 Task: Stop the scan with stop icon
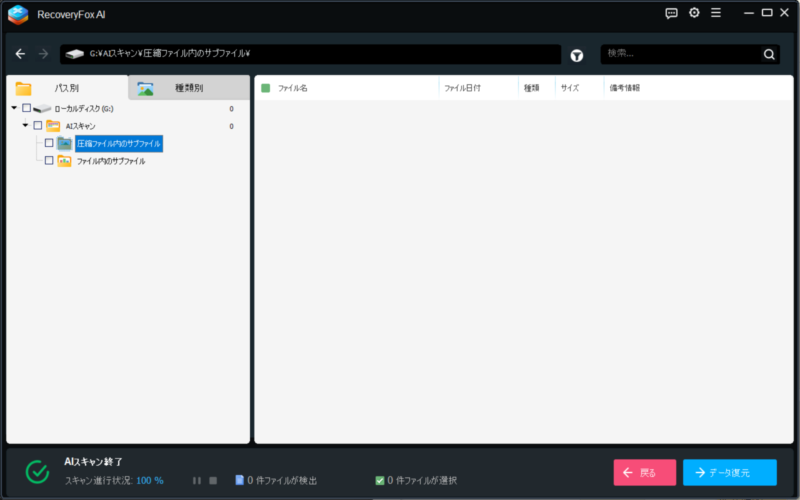pos(213,480)
